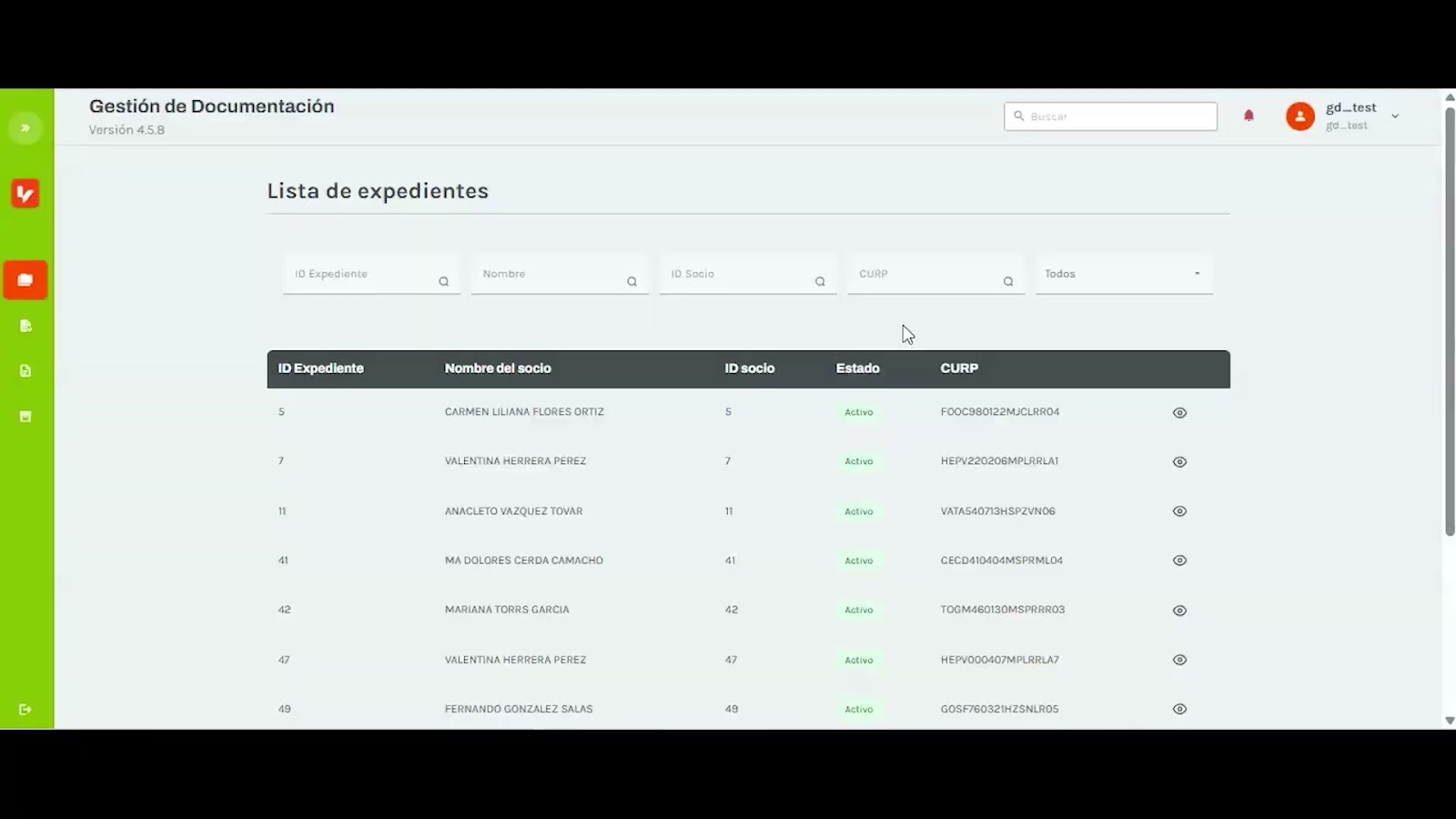Viewport: 1456px width, 819px height.
Task: Focus the CURP filter field
Action: pyautogui.click(x=936, y=274)
